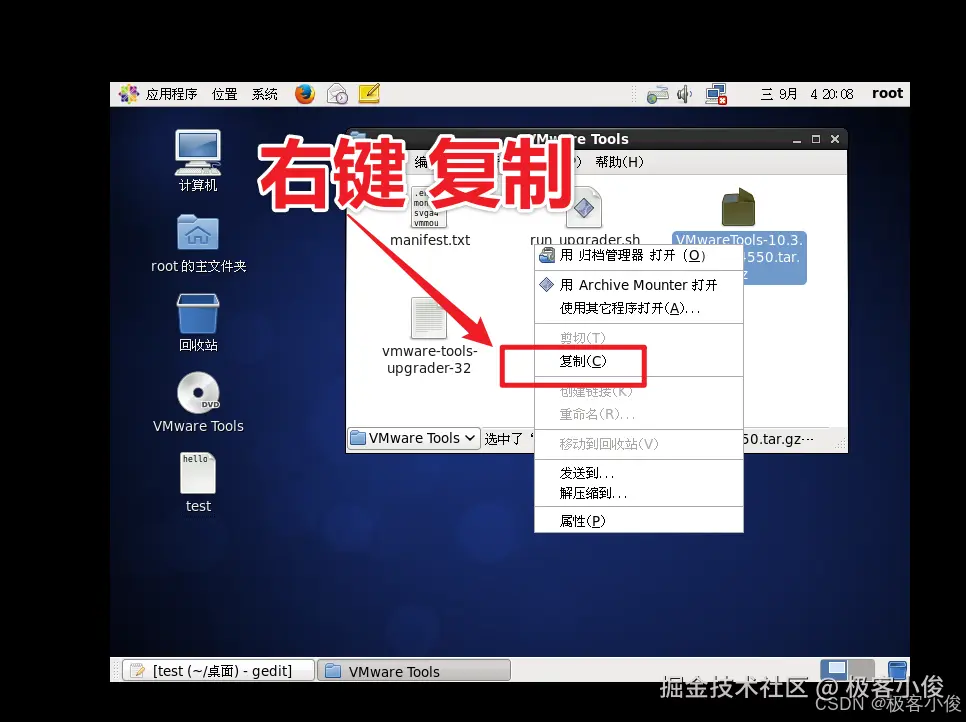Open the 系统 menu
The height and width of the screenshot is (722, 966).
(264, 94)
